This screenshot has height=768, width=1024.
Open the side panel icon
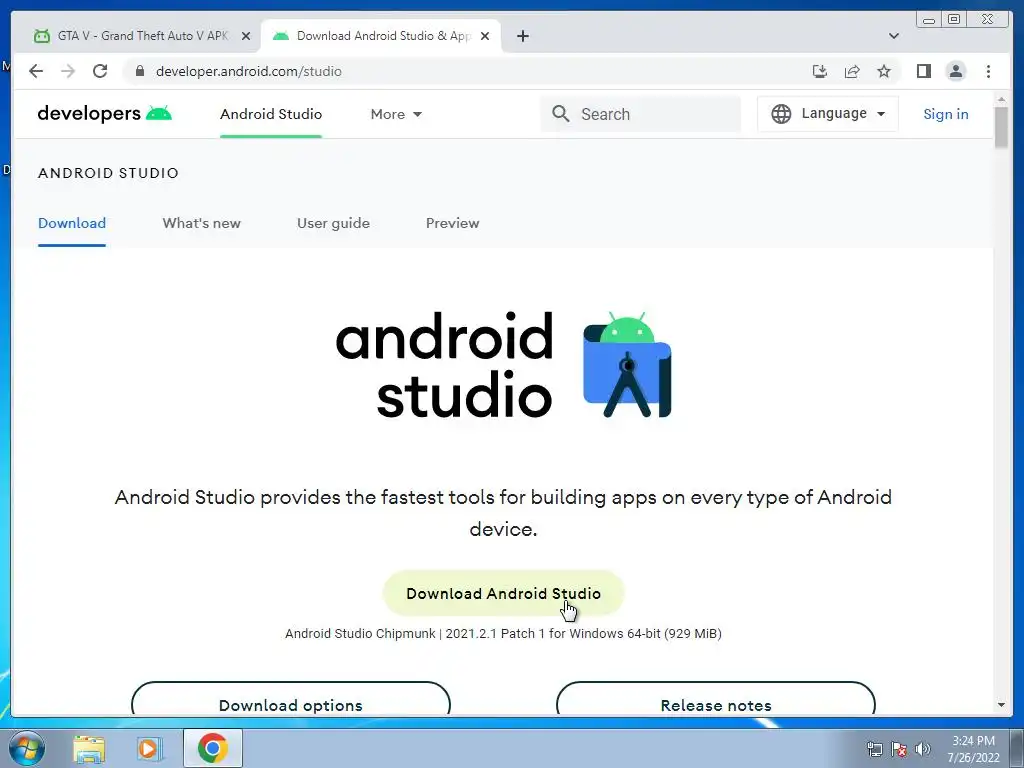pos(923,71)
